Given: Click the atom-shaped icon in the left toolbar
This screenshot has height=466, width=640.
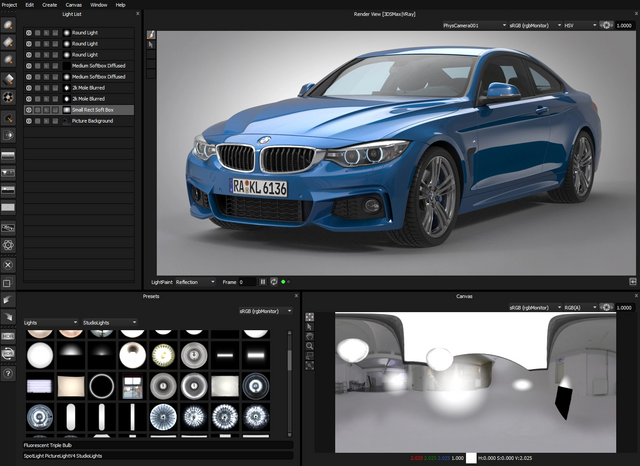Looking at the screenshot, I should pyautogui.click(x=8, y=245).
